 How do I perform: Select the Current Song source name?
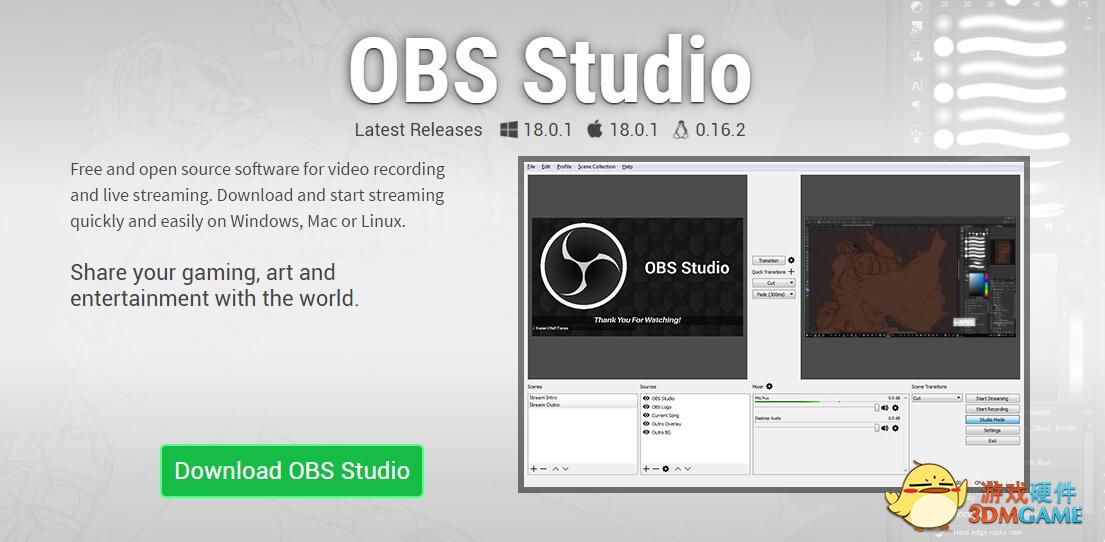pyautogui.click(x=665, y=416)
